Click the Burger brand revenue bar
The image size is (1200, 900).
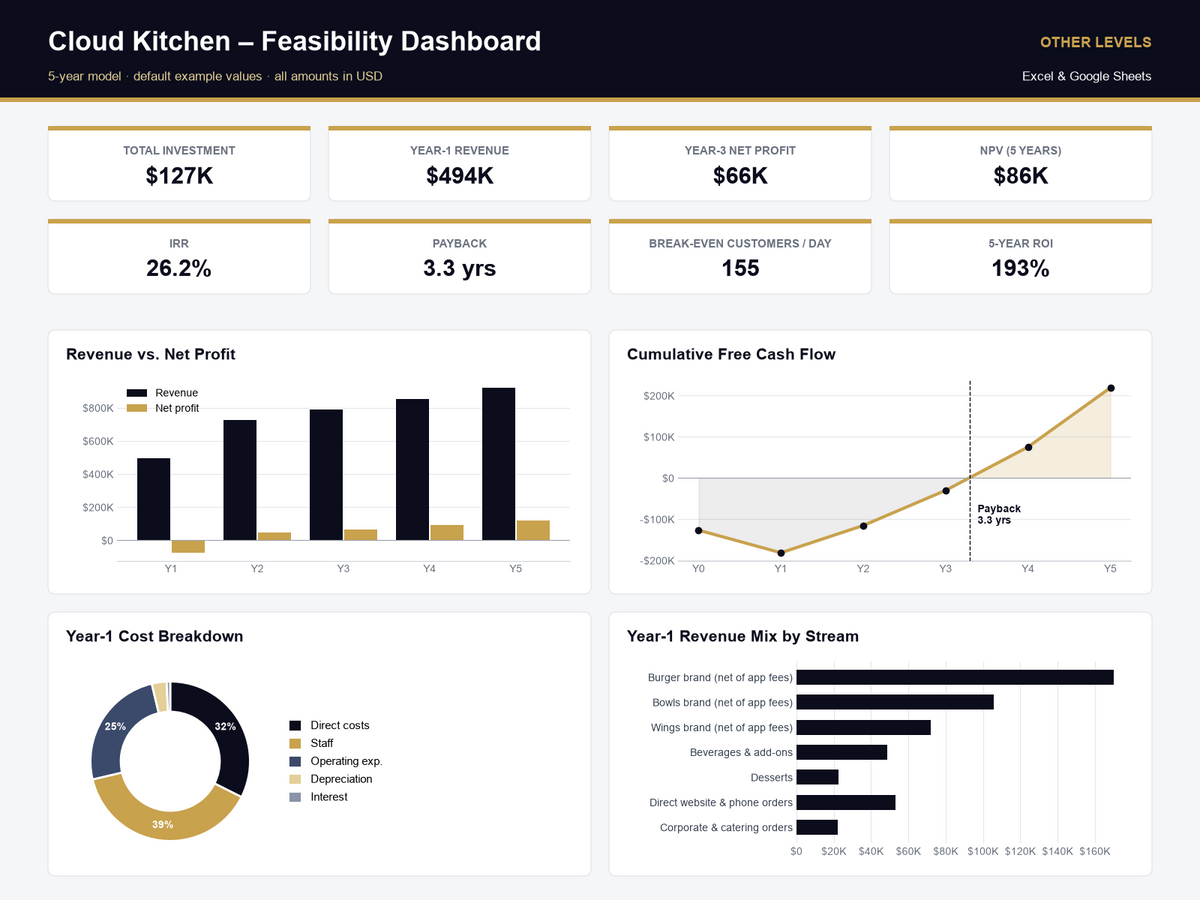coord(955,677)
